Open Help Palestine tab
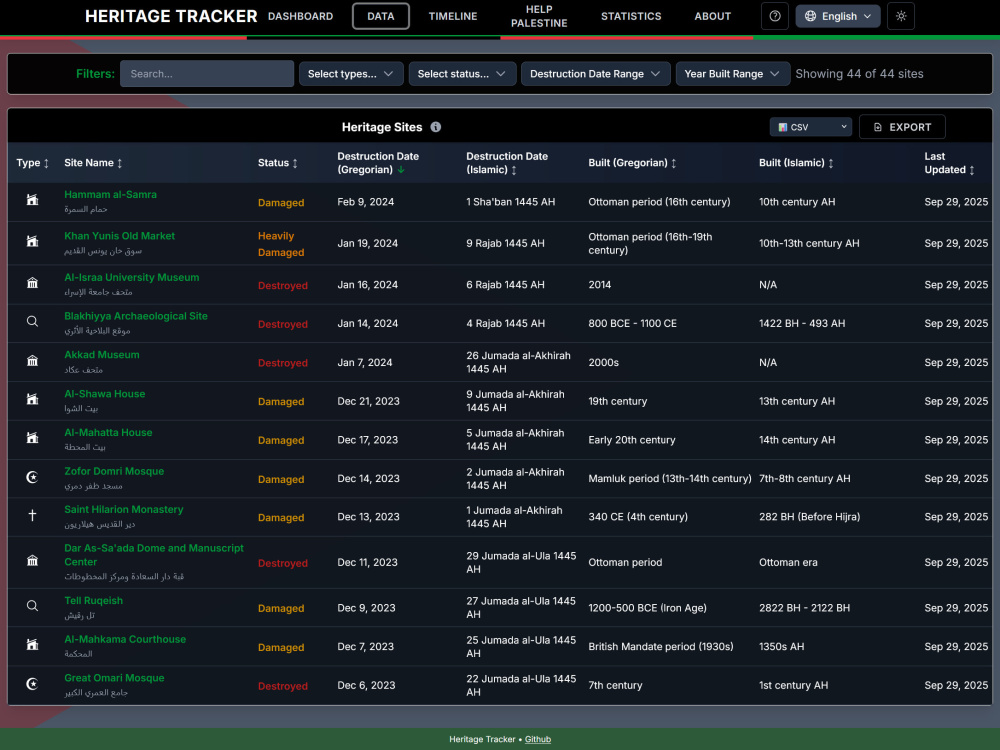Screen dimensions: 1000x750 (539, 16)
